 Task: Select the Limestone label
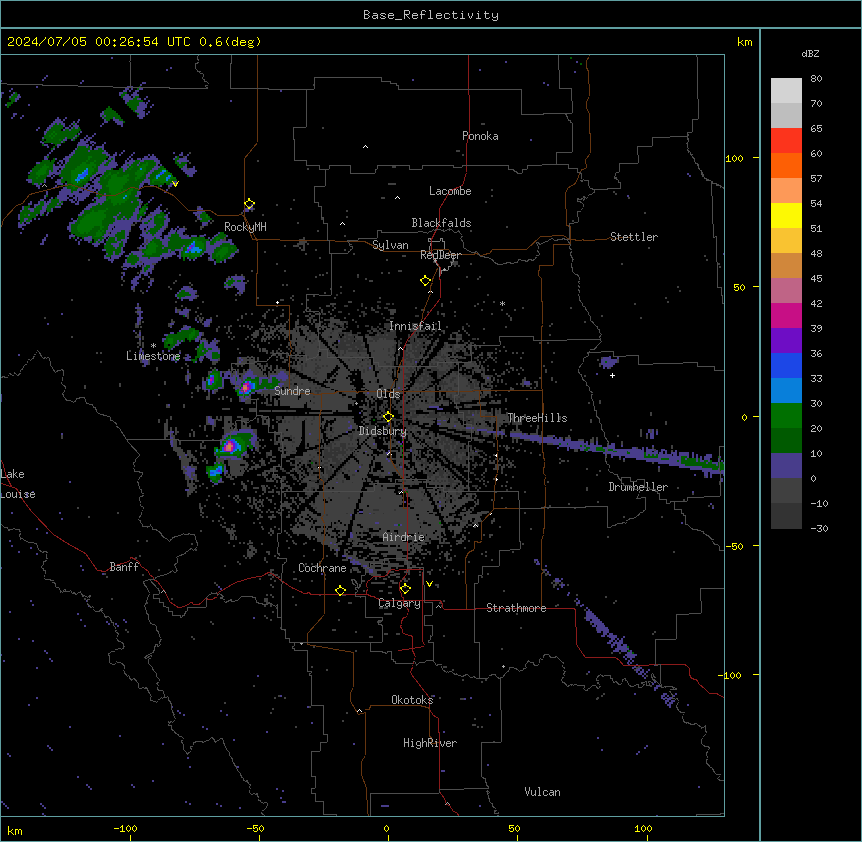(x=153, y=356)
